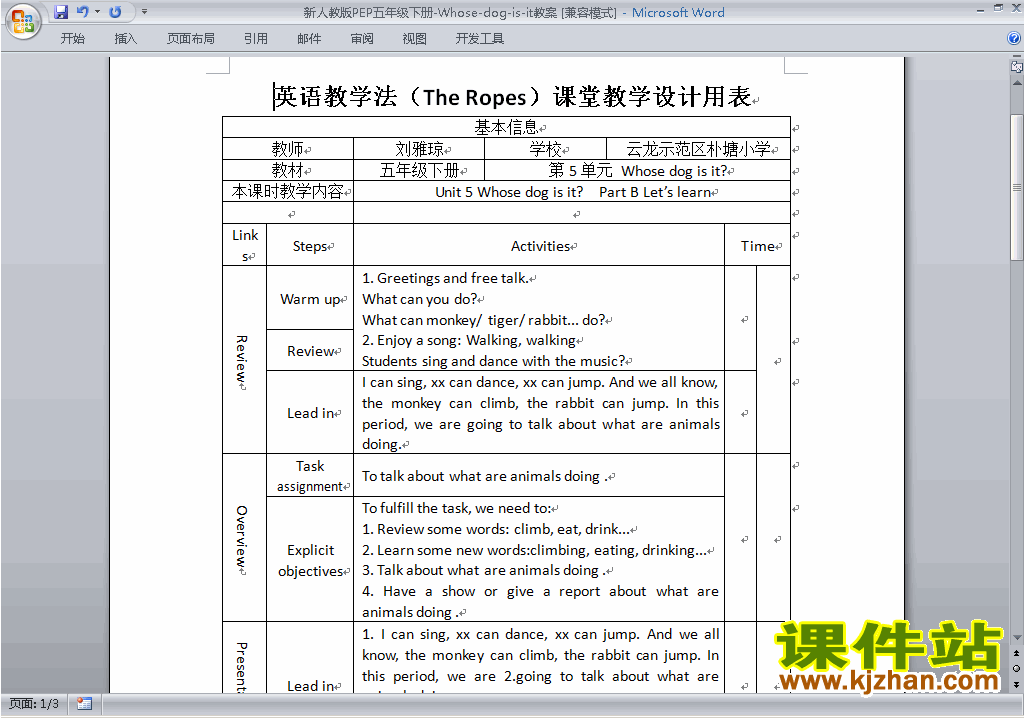1024x718 pixels.
Task: Select the 审阅 tab
Action: tap(362, 39)
